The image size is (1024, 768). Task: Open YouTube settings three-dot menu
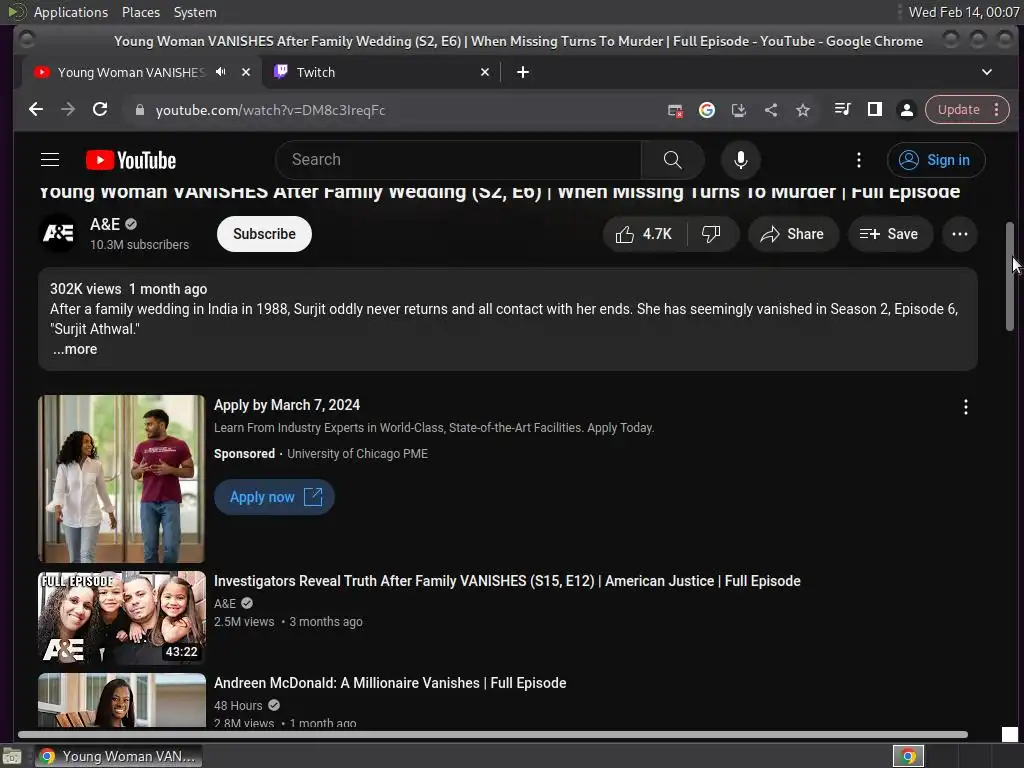[859, 160]
